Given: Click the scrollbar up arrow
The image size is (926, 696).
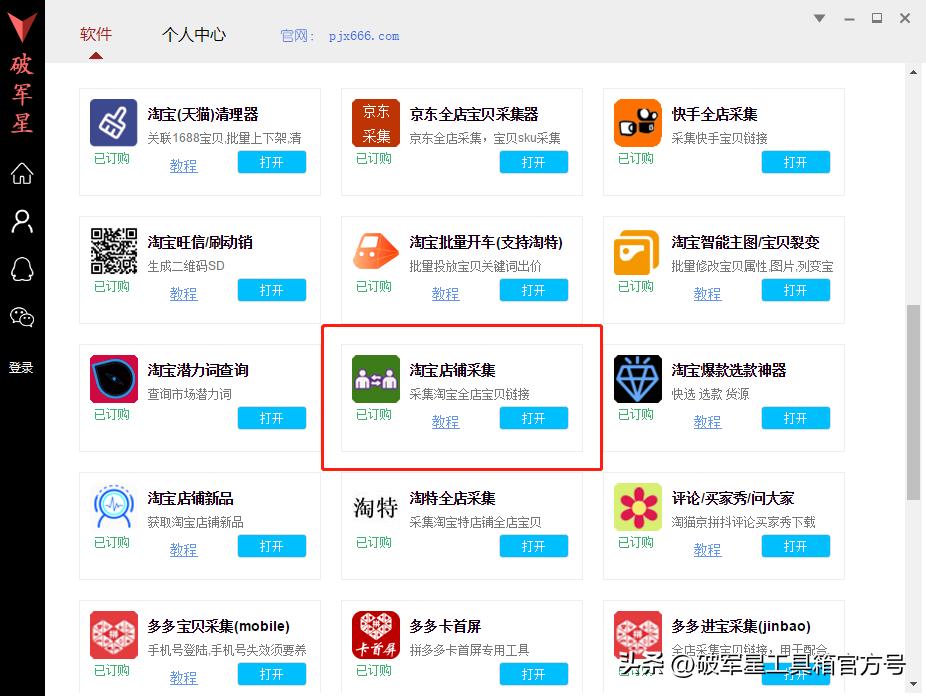Looking at the screenshot, I should point(913,73).
